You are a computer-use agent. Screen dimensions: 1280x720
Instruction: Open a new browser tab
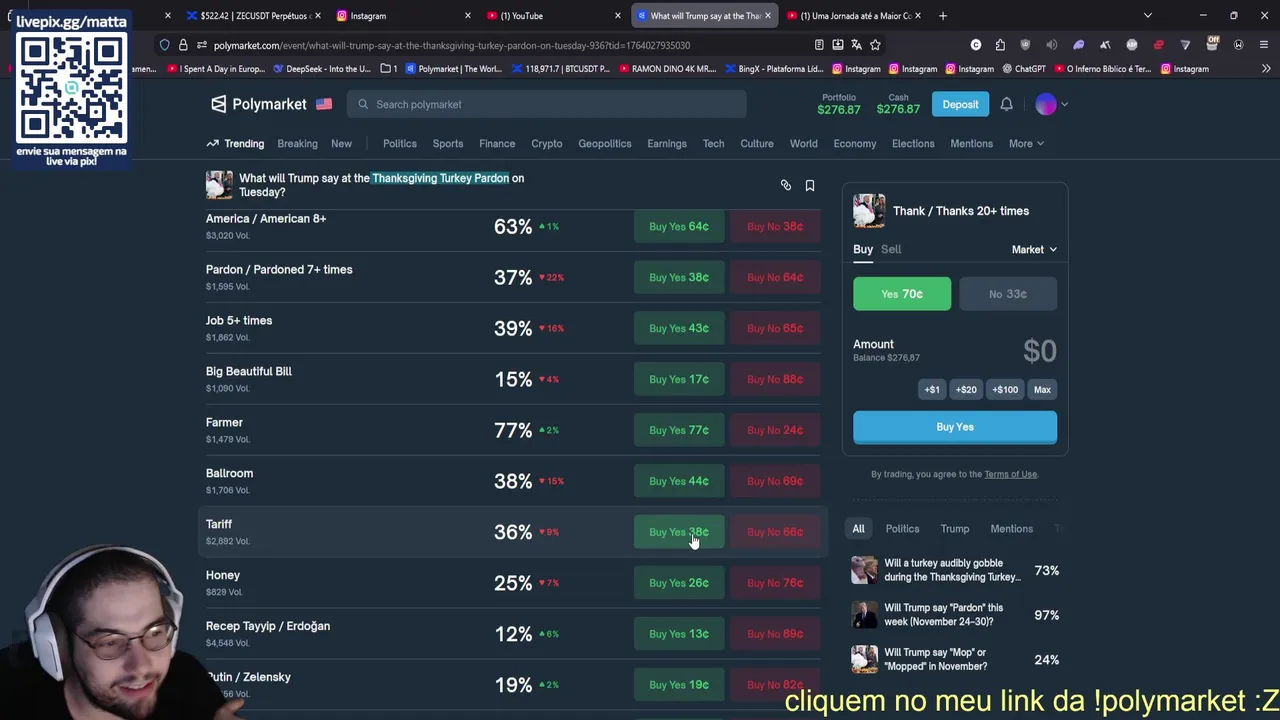point(943,16)
